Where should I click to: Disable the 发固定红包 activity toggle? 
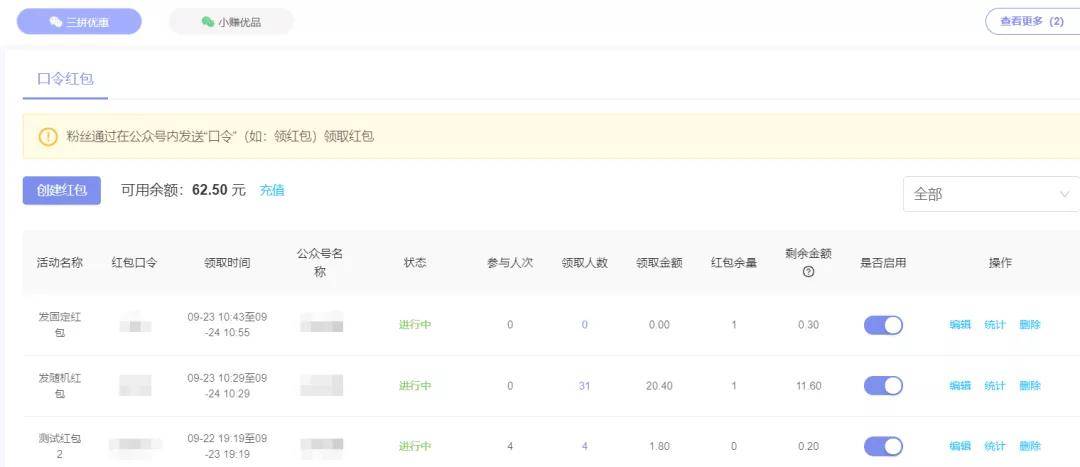[883, 325]
